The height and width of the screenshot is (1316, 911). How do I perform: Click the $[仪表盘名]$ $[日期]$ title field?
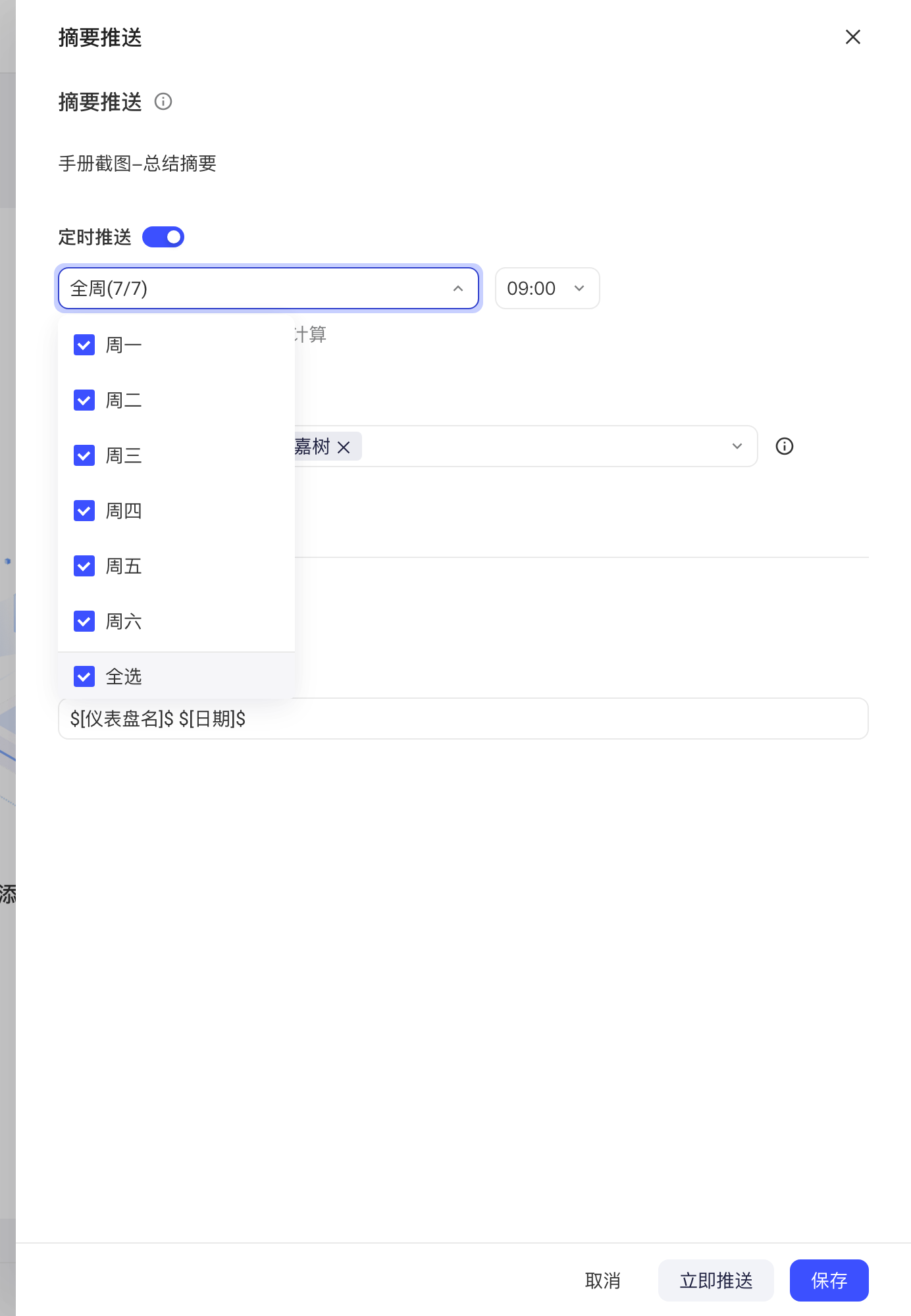pyautogui.click(x=463, y=719)
